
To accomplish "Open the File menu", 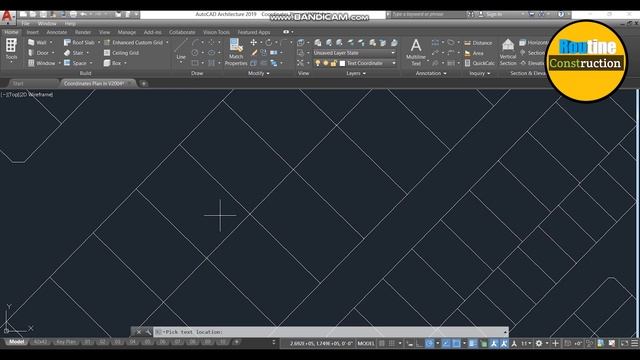I will 26,24.
